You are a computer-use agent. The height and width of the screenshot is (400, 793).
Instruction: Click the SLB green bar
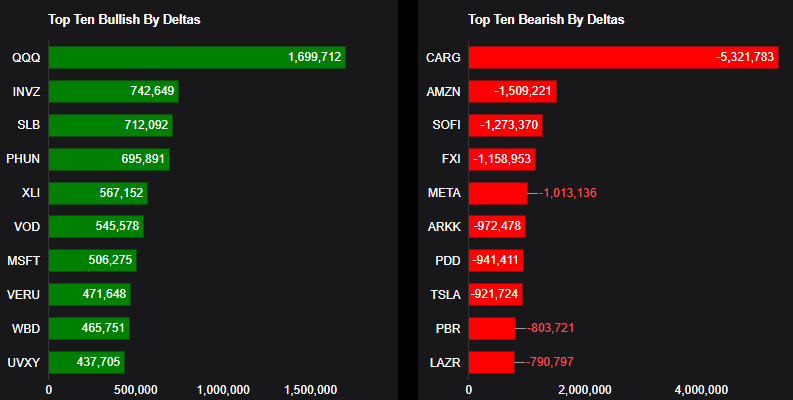pos(111,126)
